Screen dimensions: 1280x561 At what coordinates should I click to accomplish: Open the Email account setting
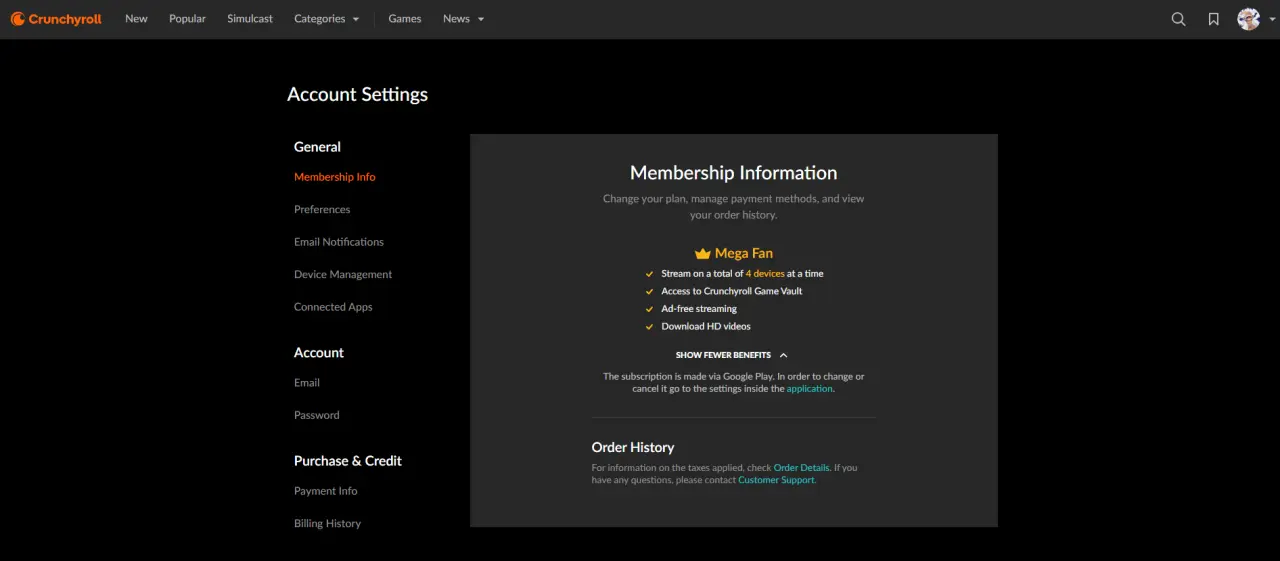coord(307,383)
